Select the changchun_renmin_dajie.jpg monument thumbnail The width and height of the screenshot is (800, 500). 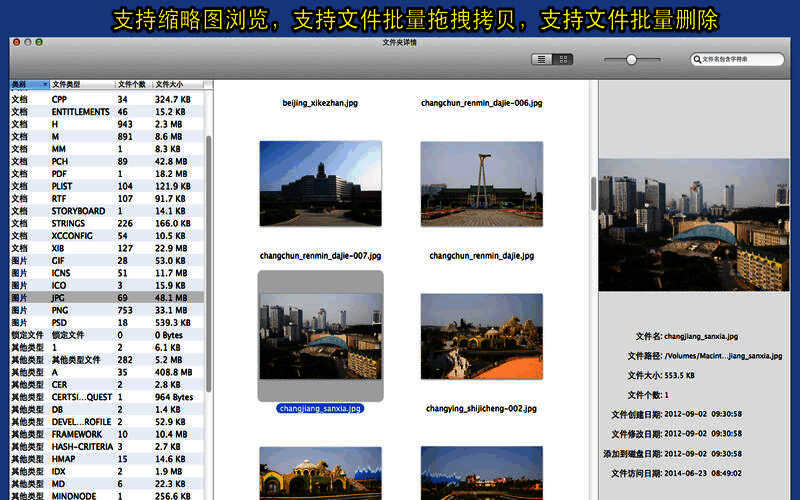point(481,183)
